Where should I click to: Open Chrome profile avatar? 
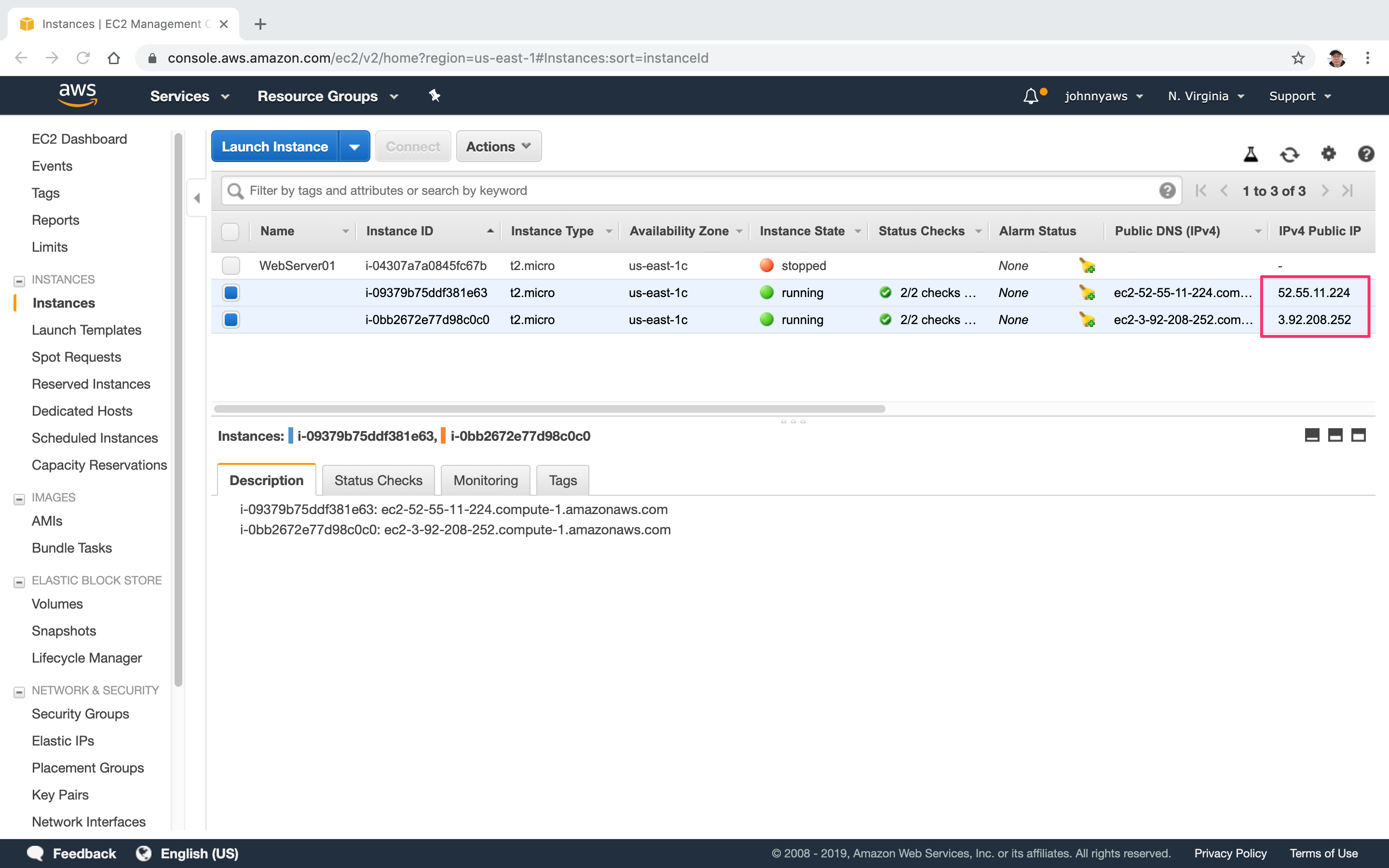pyautogui.click(x=1336, y=58)
